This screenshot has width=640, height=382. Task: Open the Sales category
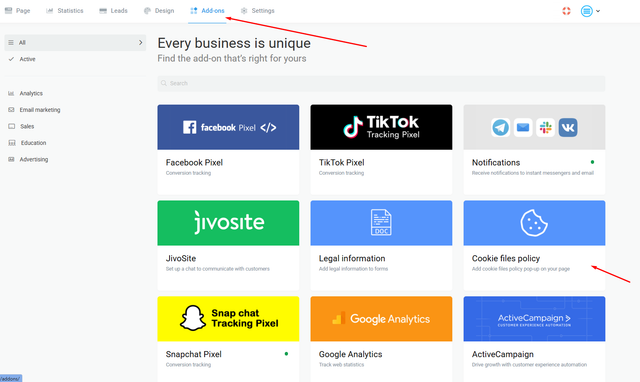pos(27,127)
